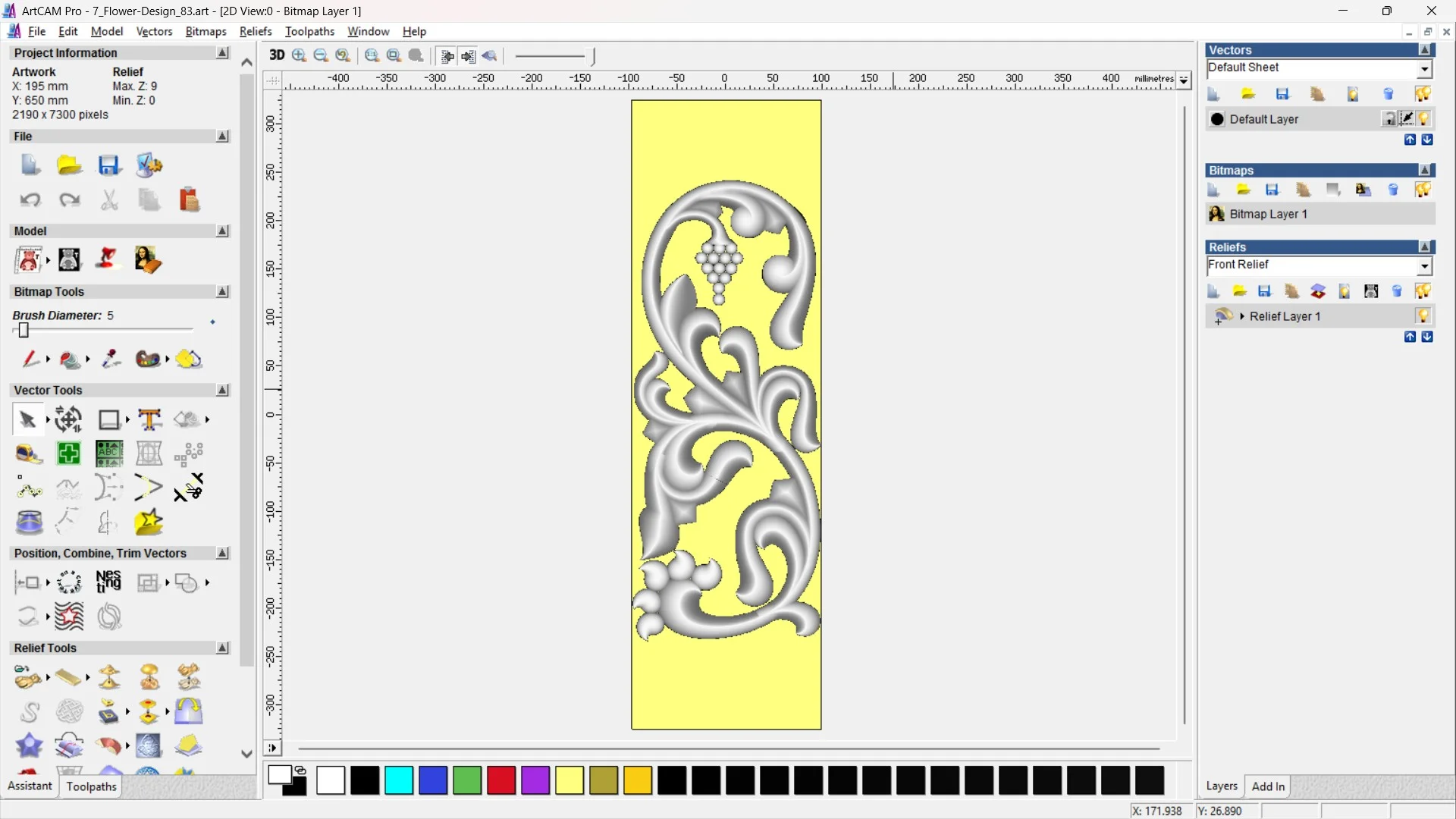Click the Layers button at bottom right
The width and height of the screenshot is (1456, 819).
click(x=1222, y=786)
